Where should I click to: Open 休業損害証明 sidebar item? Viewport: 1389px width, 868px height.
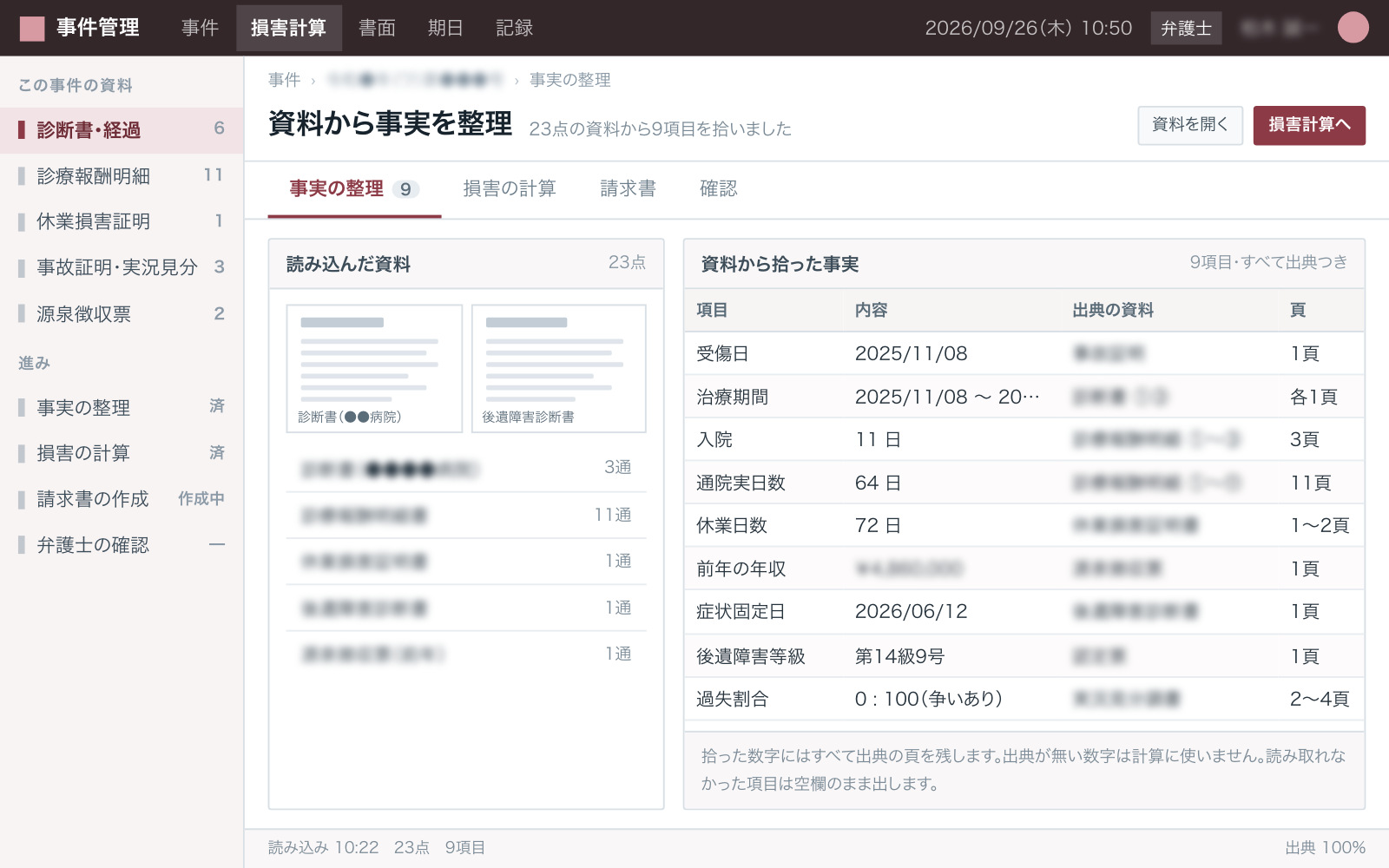pos(122,221)
